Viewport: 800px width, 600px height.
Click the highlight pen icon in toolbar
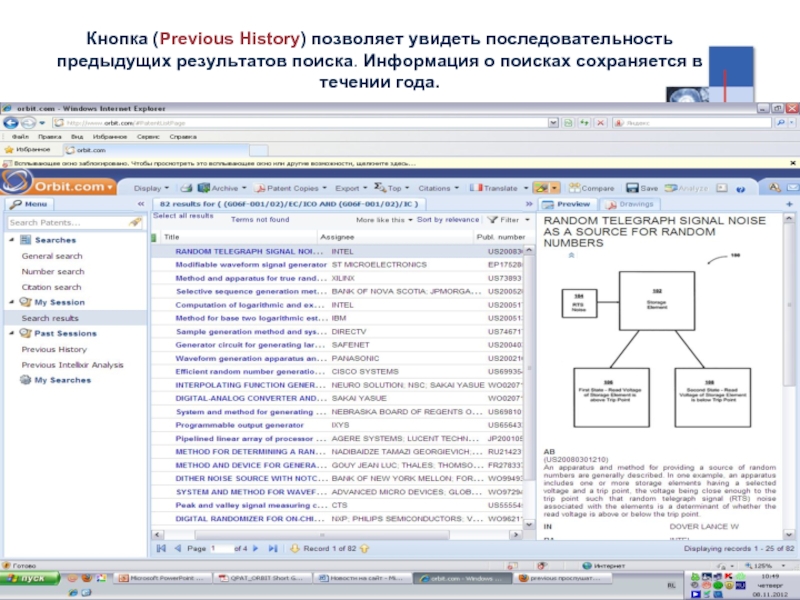coord(541,188)
